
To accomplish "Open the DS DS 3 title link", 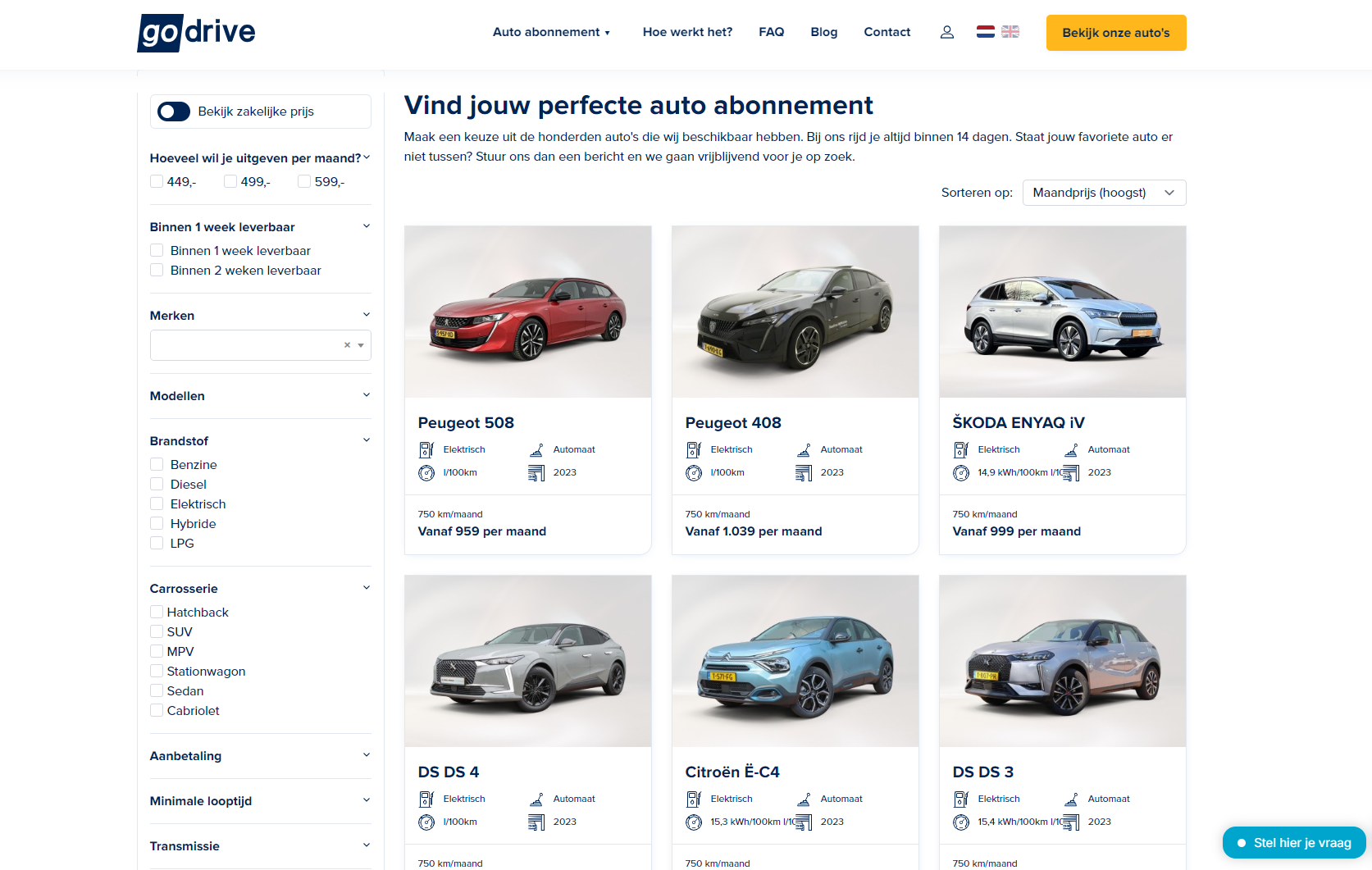I will (x=982, y=772).
